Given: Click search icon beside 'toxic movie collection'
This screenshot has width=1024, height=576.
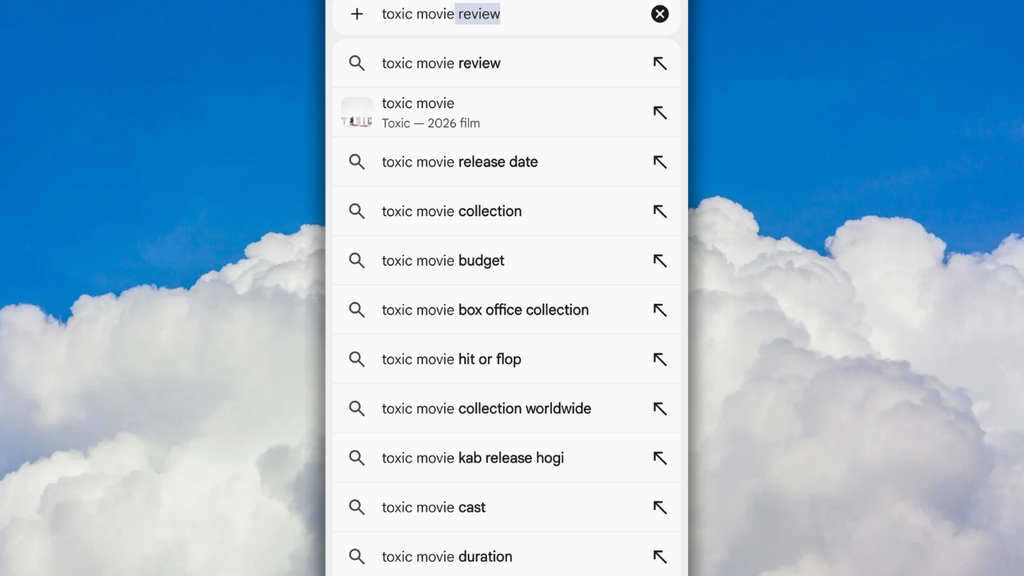Looking at the screenshot, I should click(357, 211).
